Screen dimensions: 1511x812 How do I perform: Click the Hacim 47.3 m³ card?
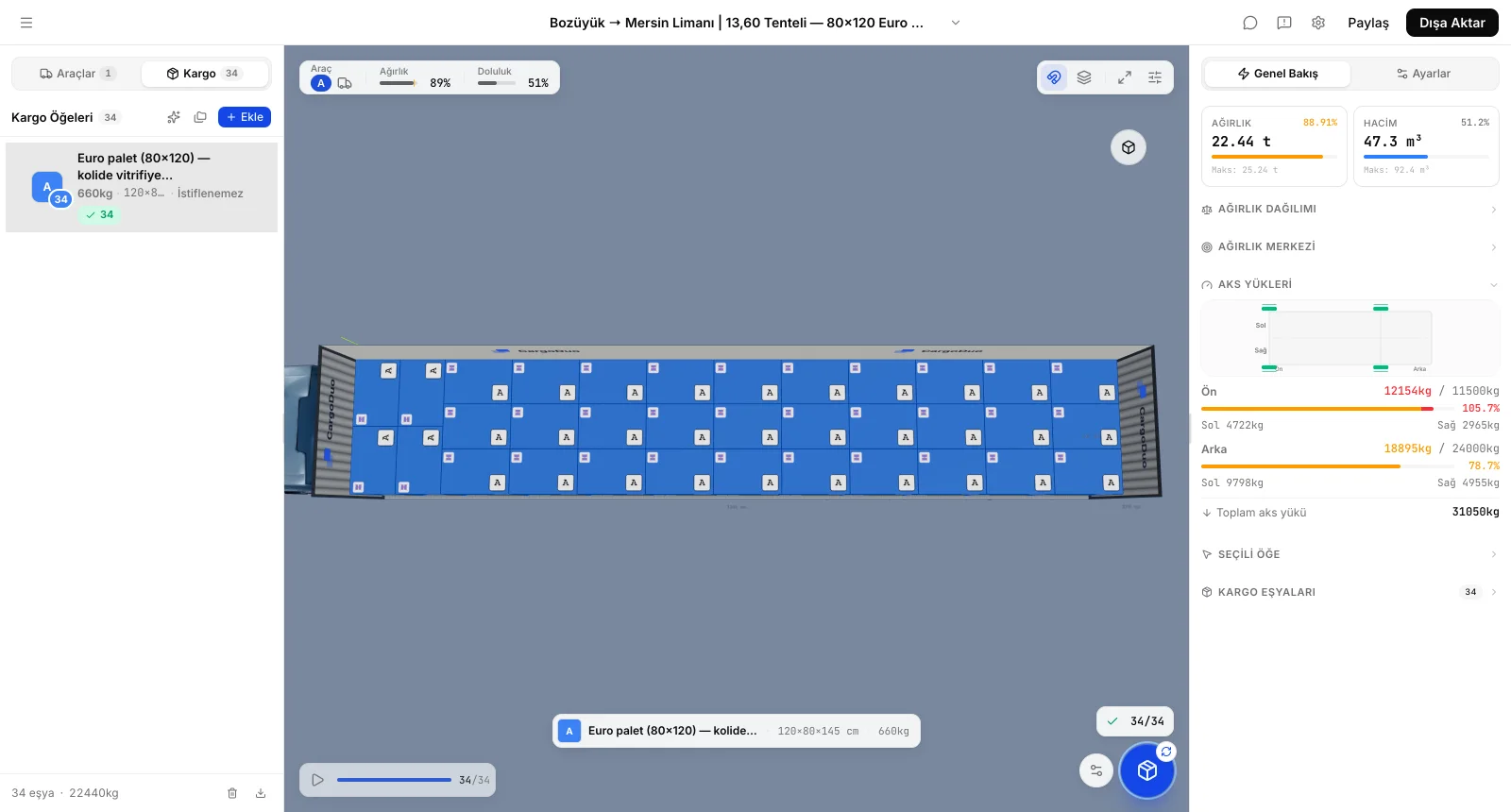click(x=1426, y=146)
